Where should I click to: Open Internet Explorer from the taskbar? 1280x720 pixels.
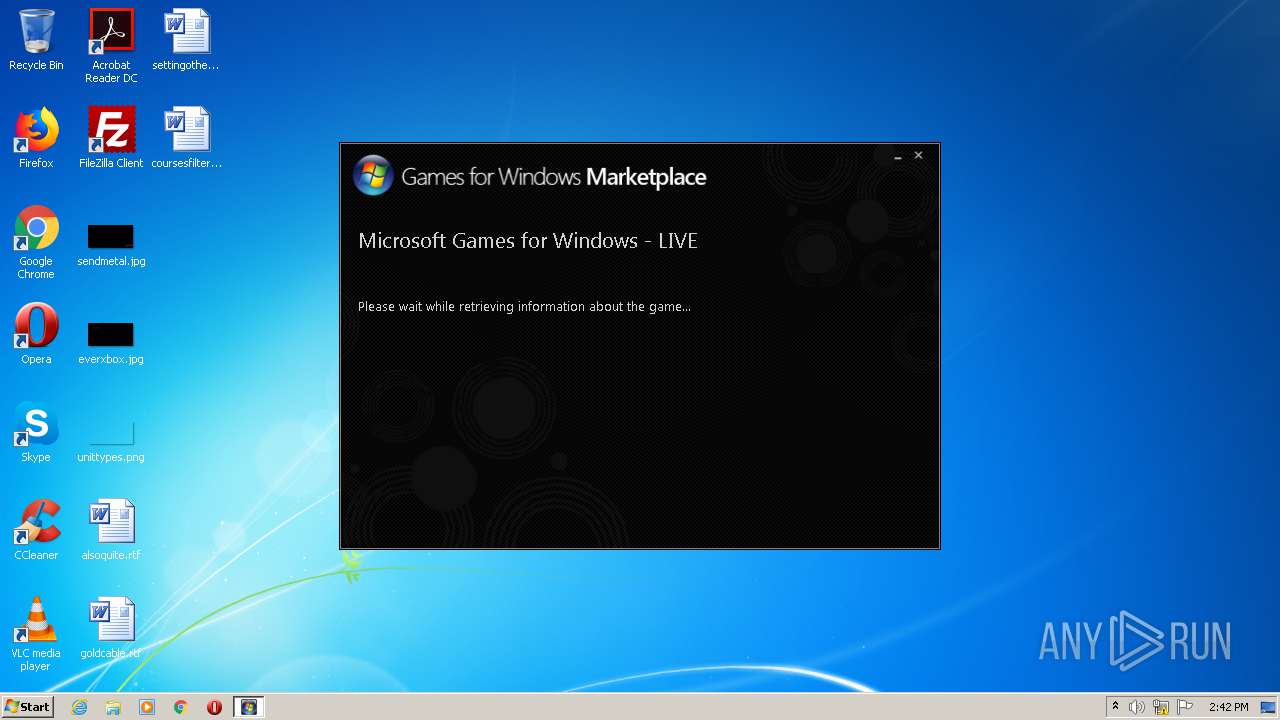(79, 707)
